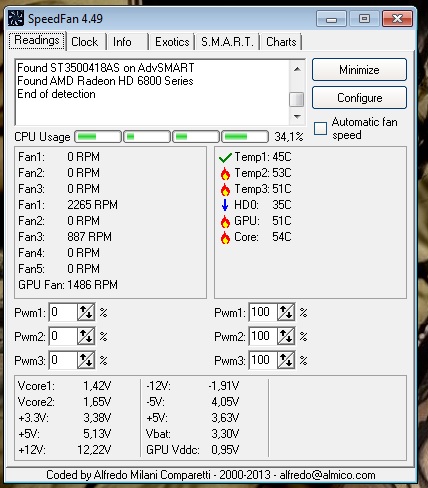
Task: Click the second CPU usage bar
Action: pos(147,137)
